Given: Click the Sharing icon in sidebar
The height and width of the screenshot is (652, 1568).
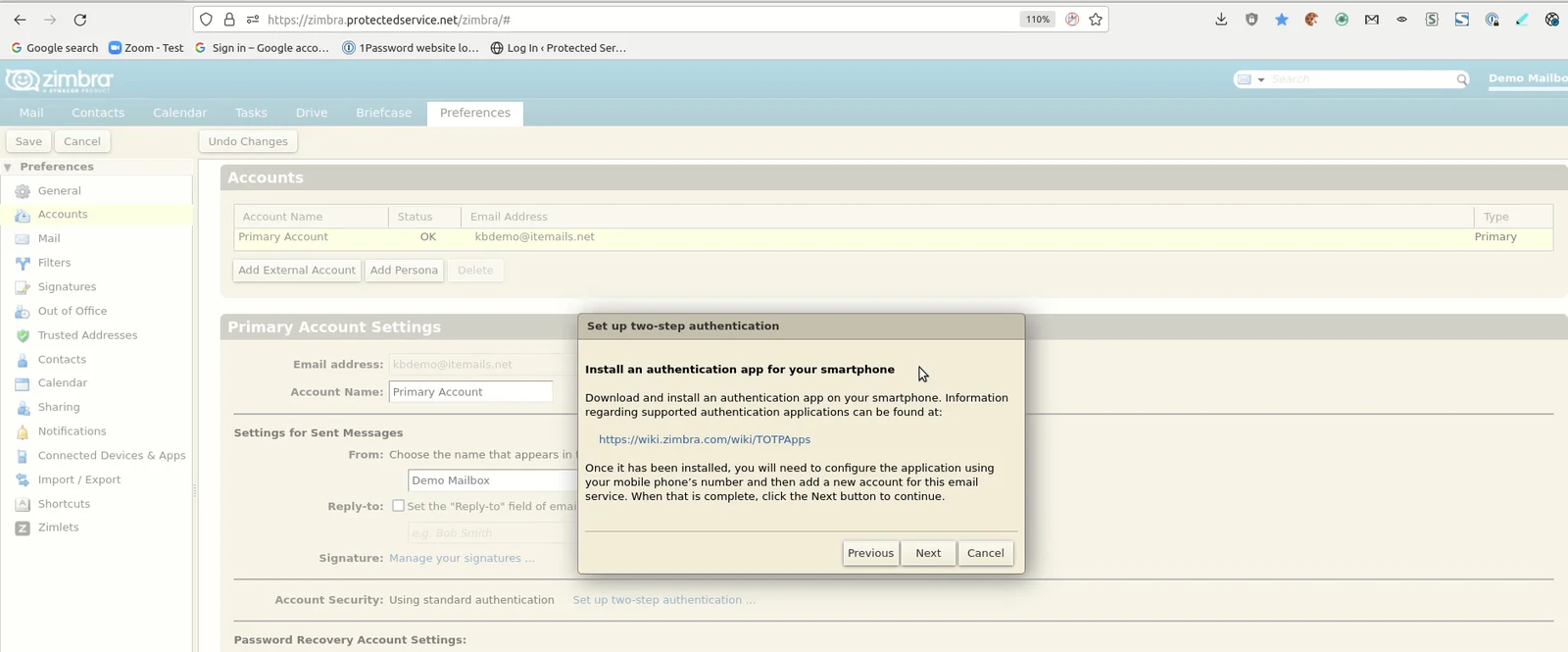Looking at the screenshot, I should pos(23,408).
